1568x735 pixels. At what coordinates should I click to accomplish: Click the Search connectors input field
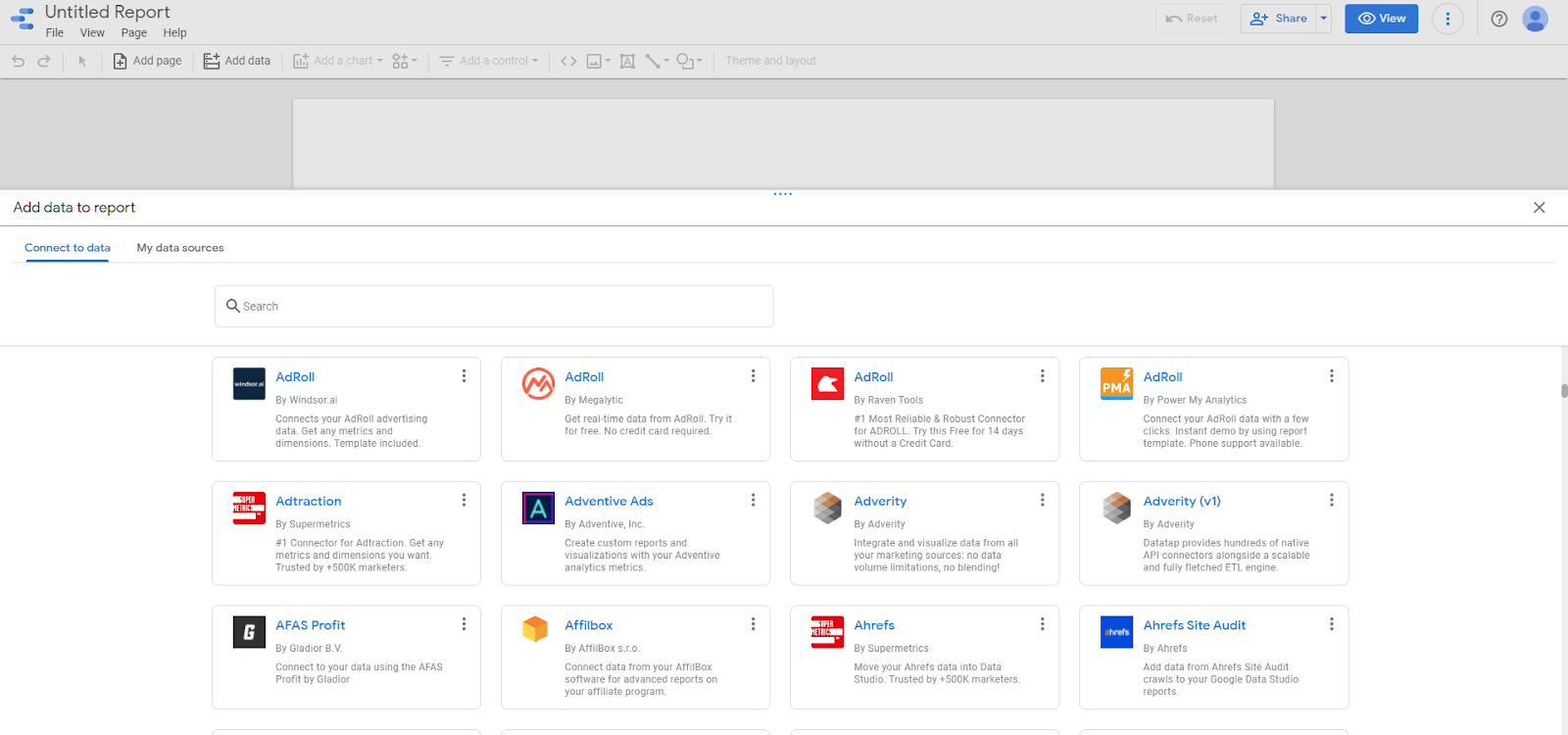pos(494,306)
